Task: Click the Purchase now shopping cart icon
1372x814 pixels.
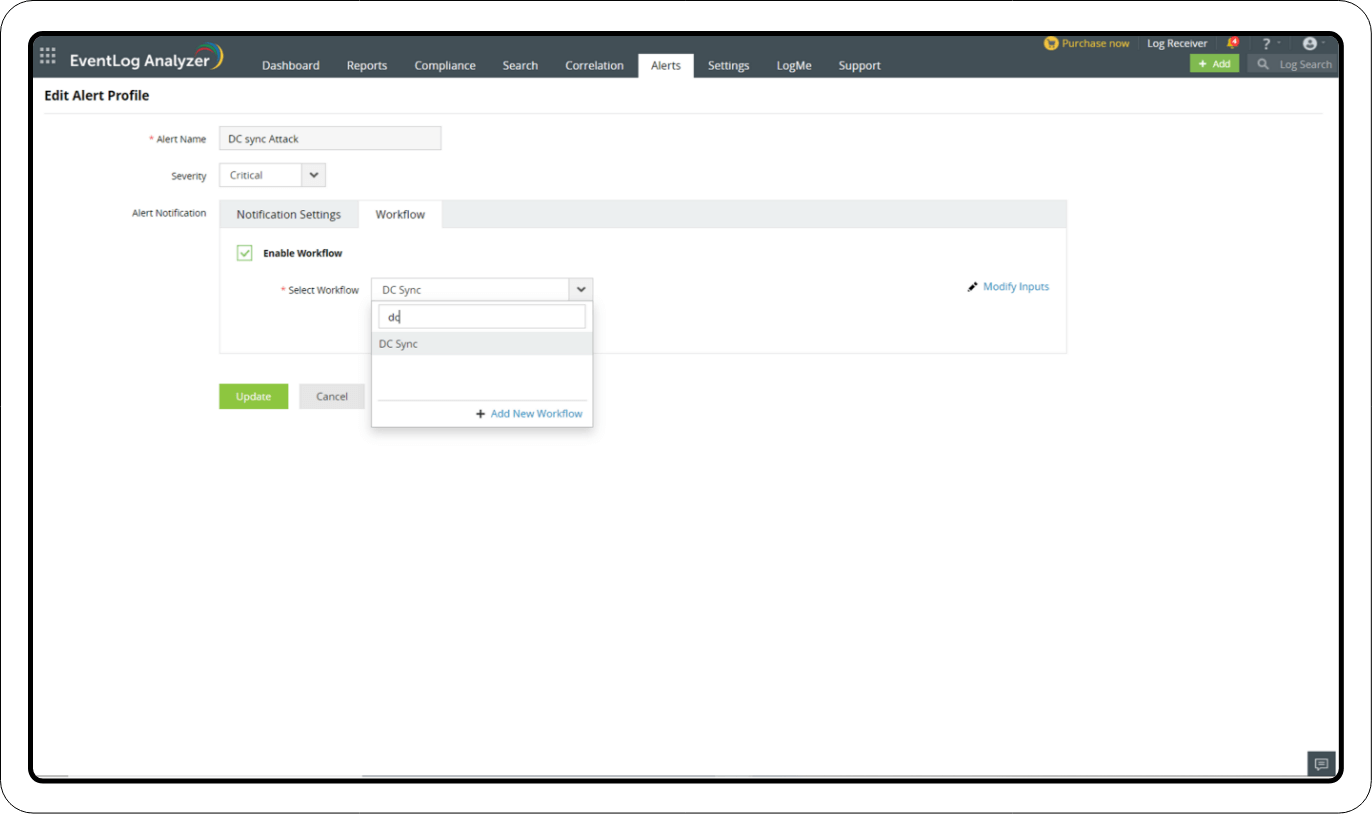Action: click(1051, 43)
